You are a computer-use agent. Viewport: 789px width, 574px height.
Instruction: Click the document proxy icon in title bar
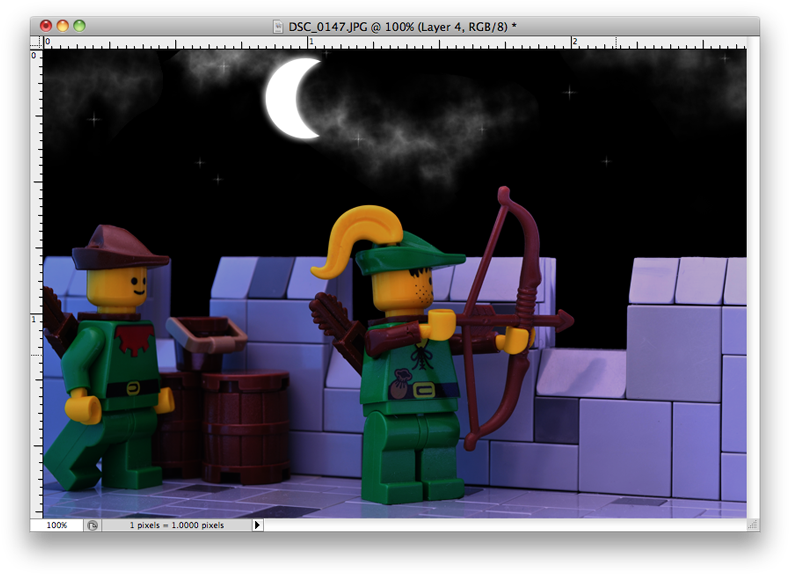pos(278,26)
